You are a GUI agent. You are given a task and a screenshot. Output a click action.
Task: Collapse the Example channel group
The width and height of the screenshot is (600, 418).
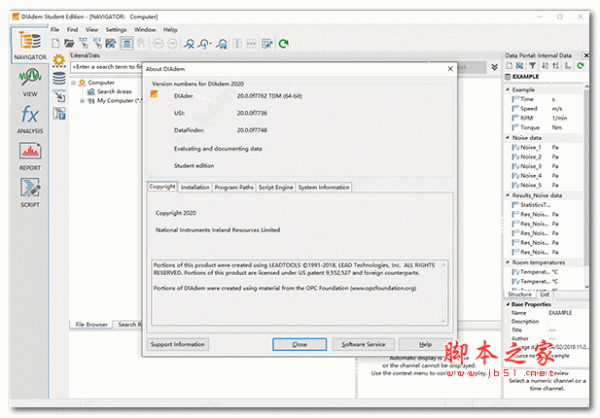[x=508, y=90]
